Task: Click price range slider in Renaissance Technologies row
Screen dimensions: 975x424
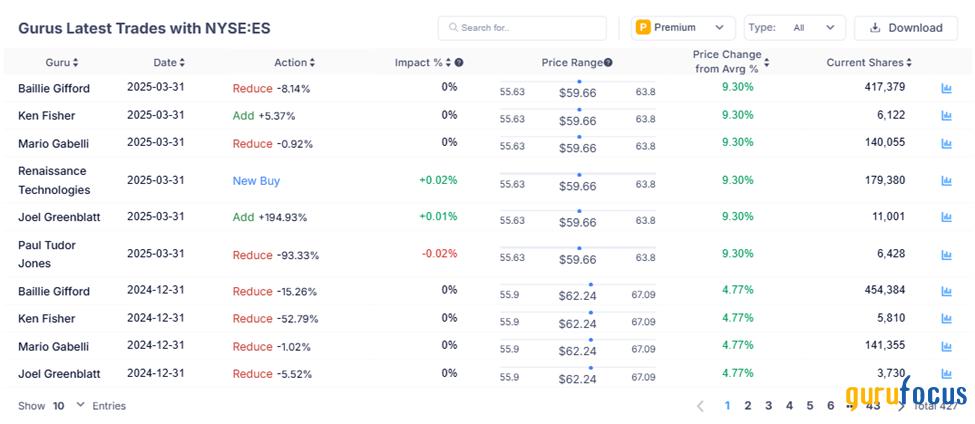Action: click(578, 174)
